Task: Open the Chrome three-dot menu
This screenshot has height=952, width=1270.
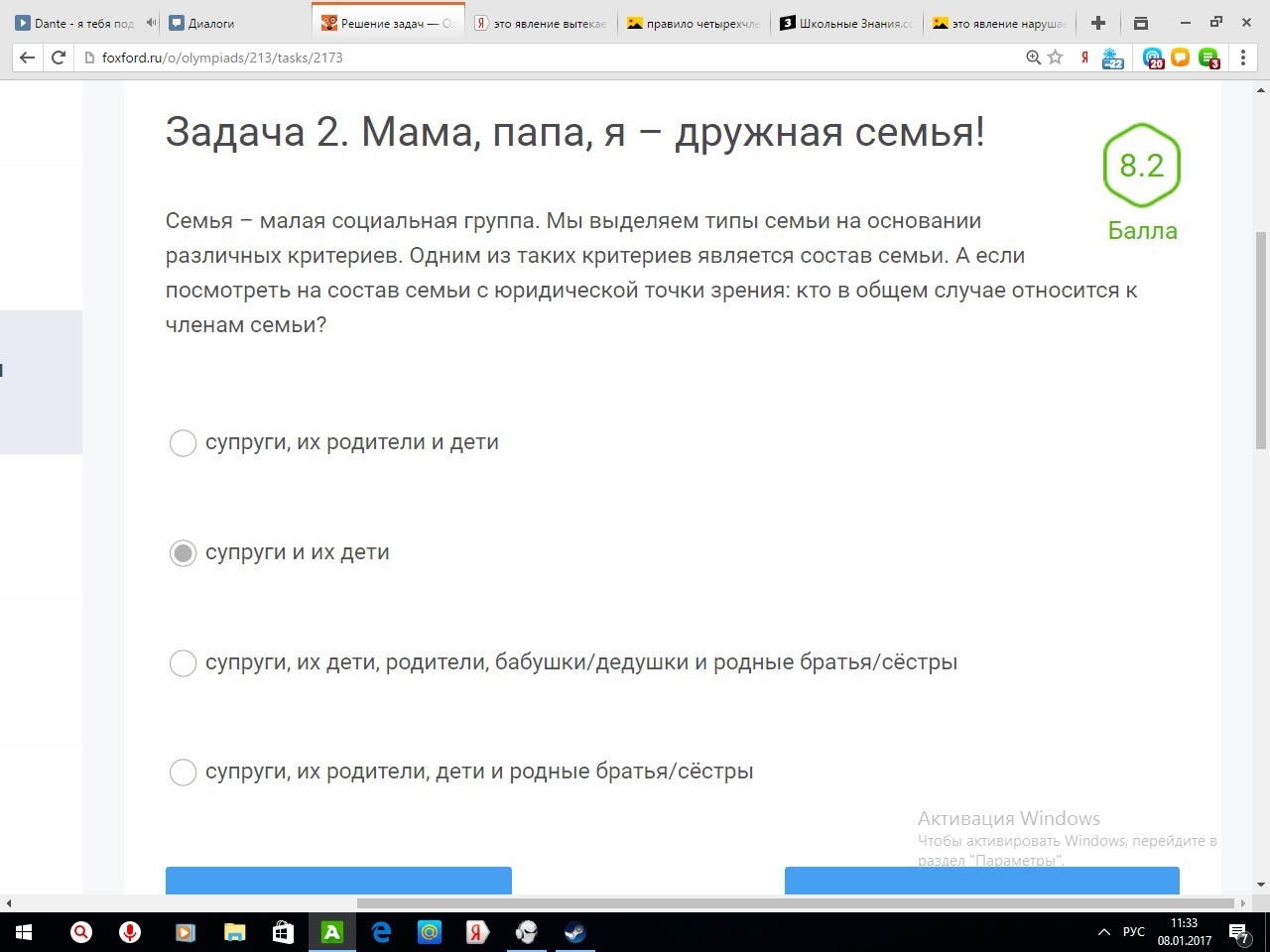Action: click(x=1243, y=58)
